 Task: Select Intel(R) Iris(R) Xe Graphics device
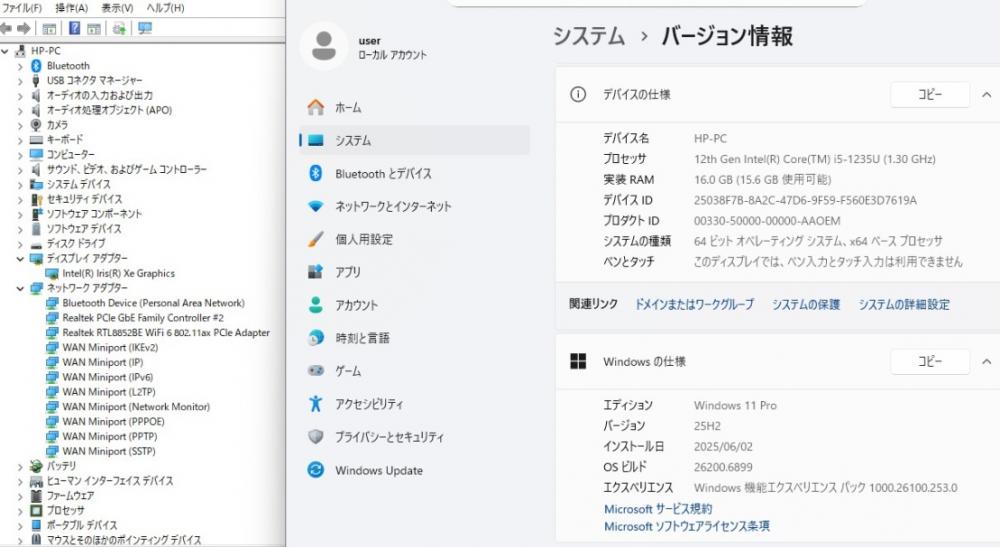click(x=118, y=273)
